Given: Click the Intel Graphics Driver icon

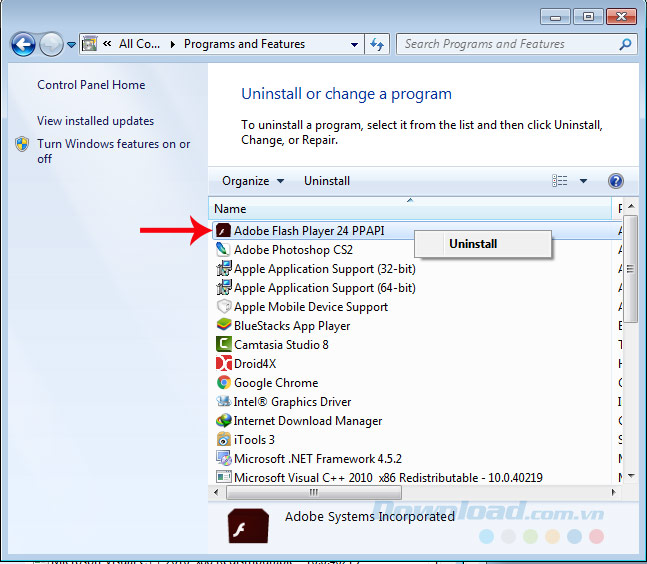Looking at the screenshot, I should (223, 401).
